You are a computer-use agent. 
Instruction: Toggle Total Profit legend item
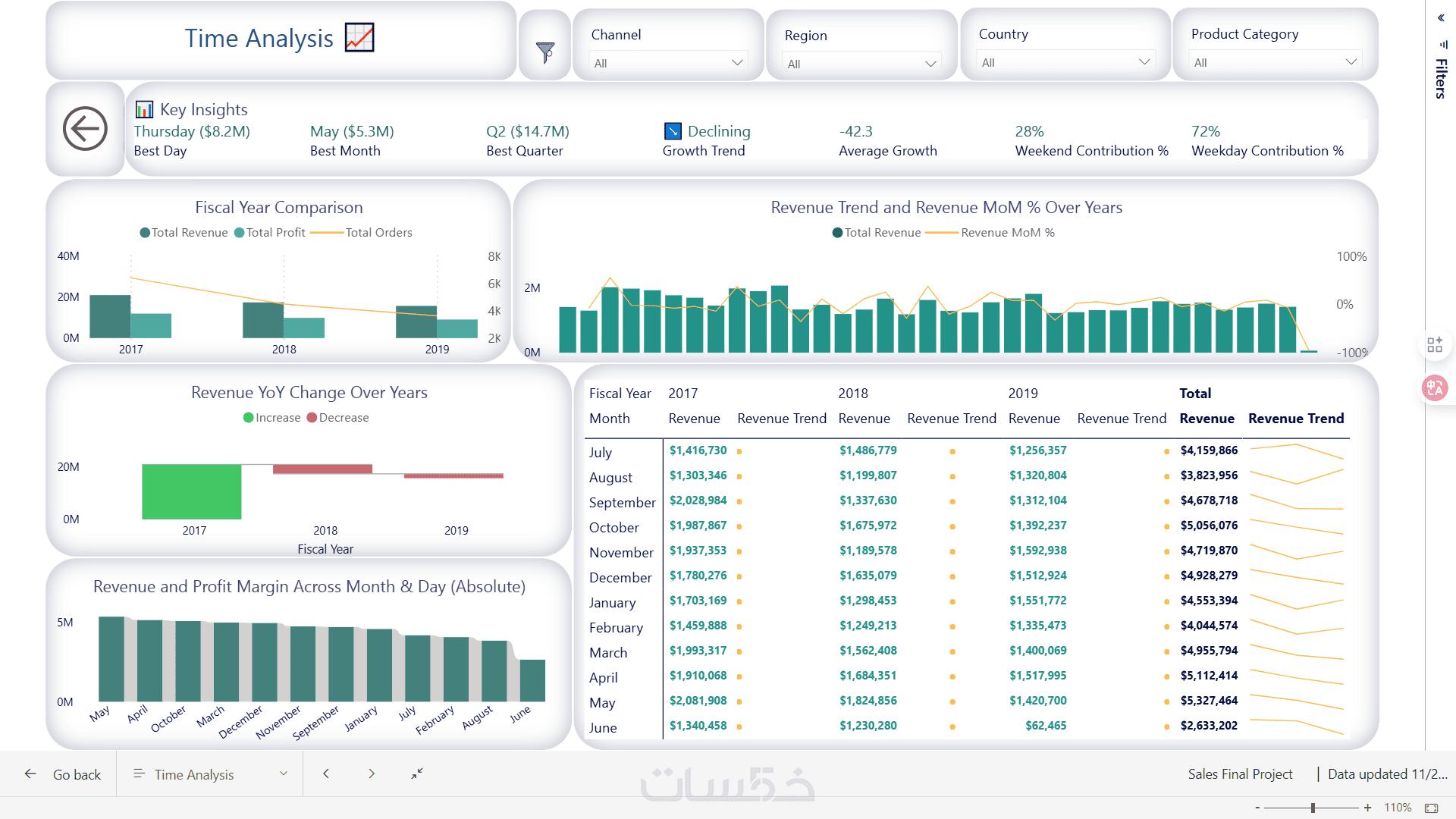270,233
